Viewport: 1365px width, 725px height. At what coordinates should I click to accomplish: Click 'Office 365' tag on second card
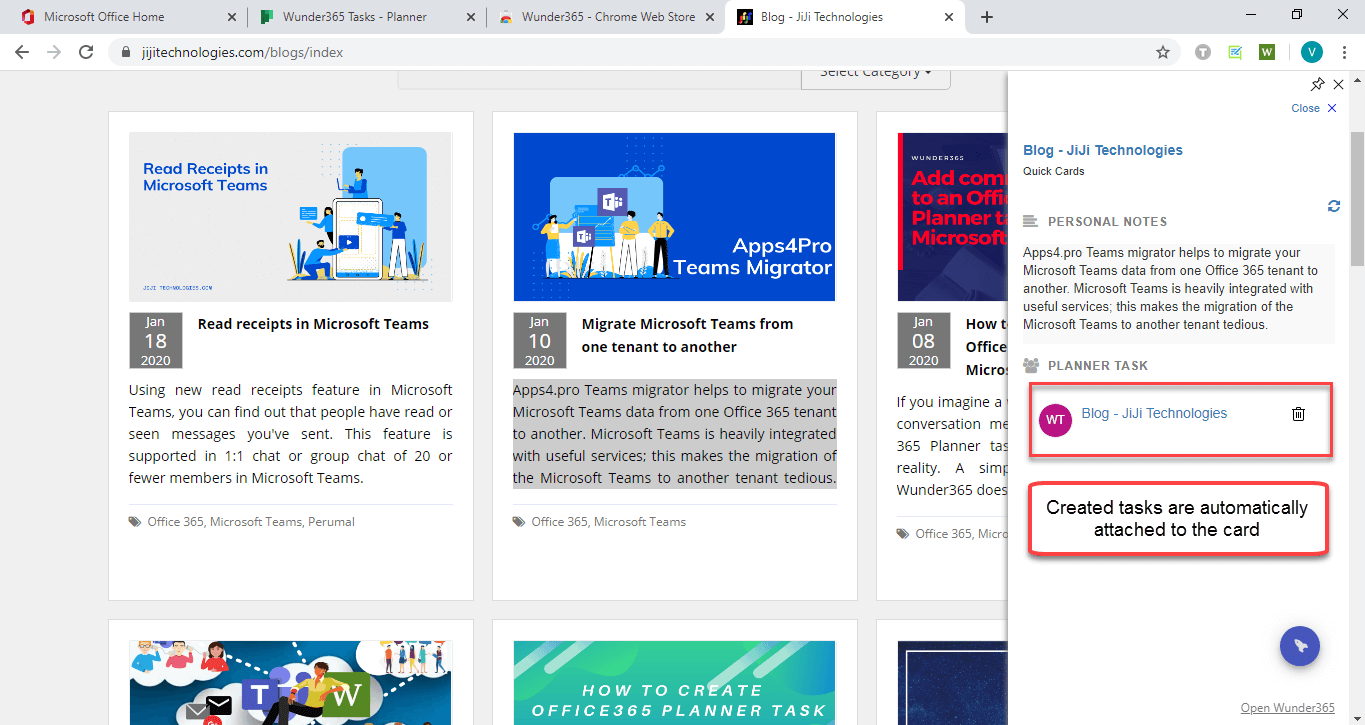point(560,522)
